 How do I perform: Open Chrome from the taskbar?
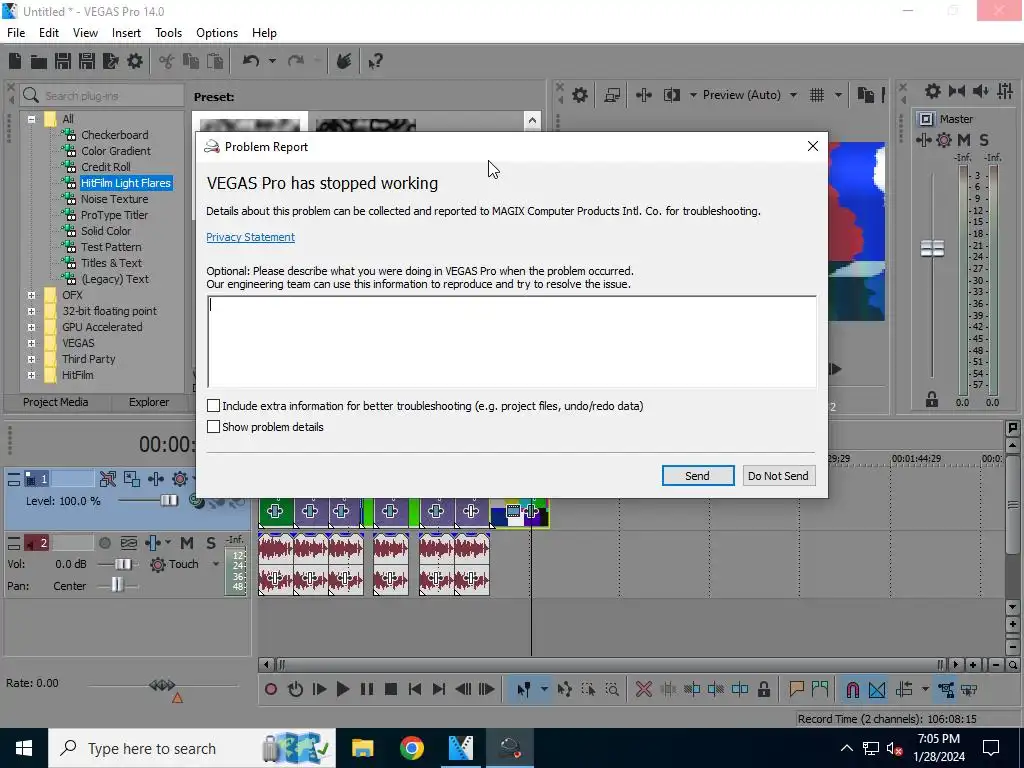click(411, 748)
